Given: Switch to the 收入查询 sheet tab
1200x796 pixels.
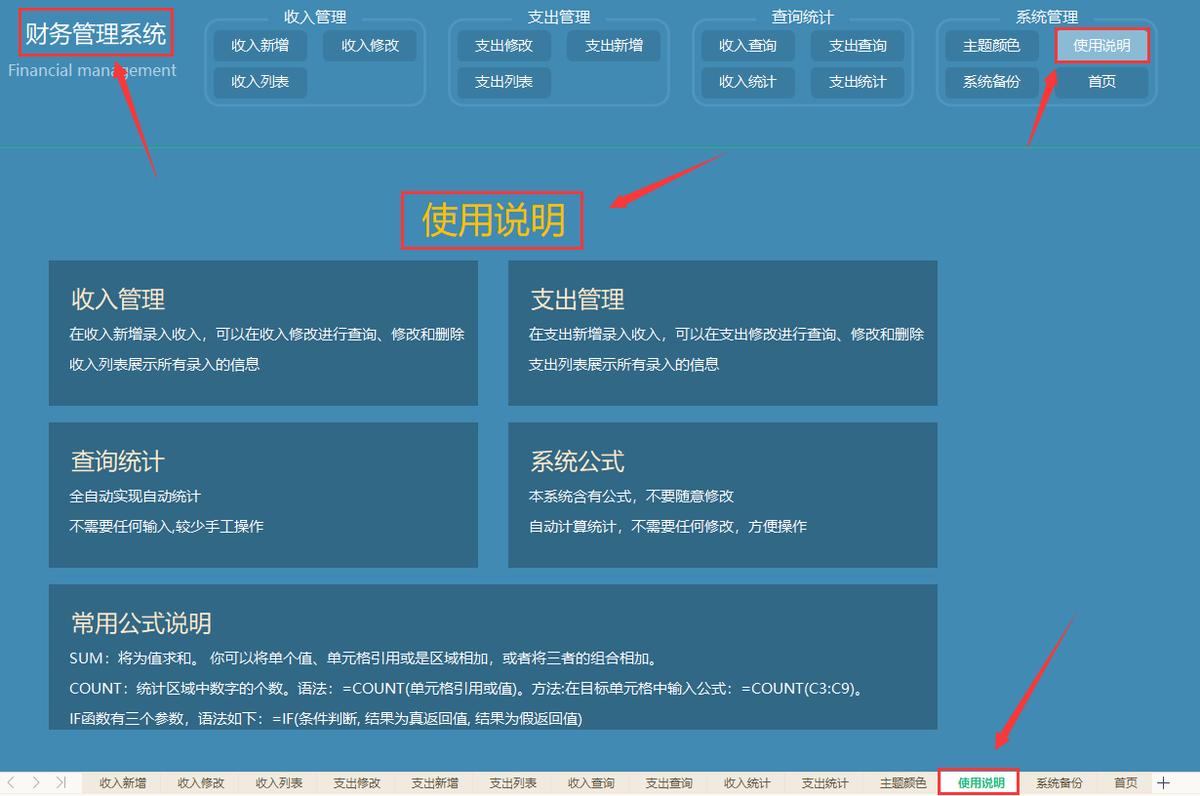Looking at the screenshot, I should (590, 783).
